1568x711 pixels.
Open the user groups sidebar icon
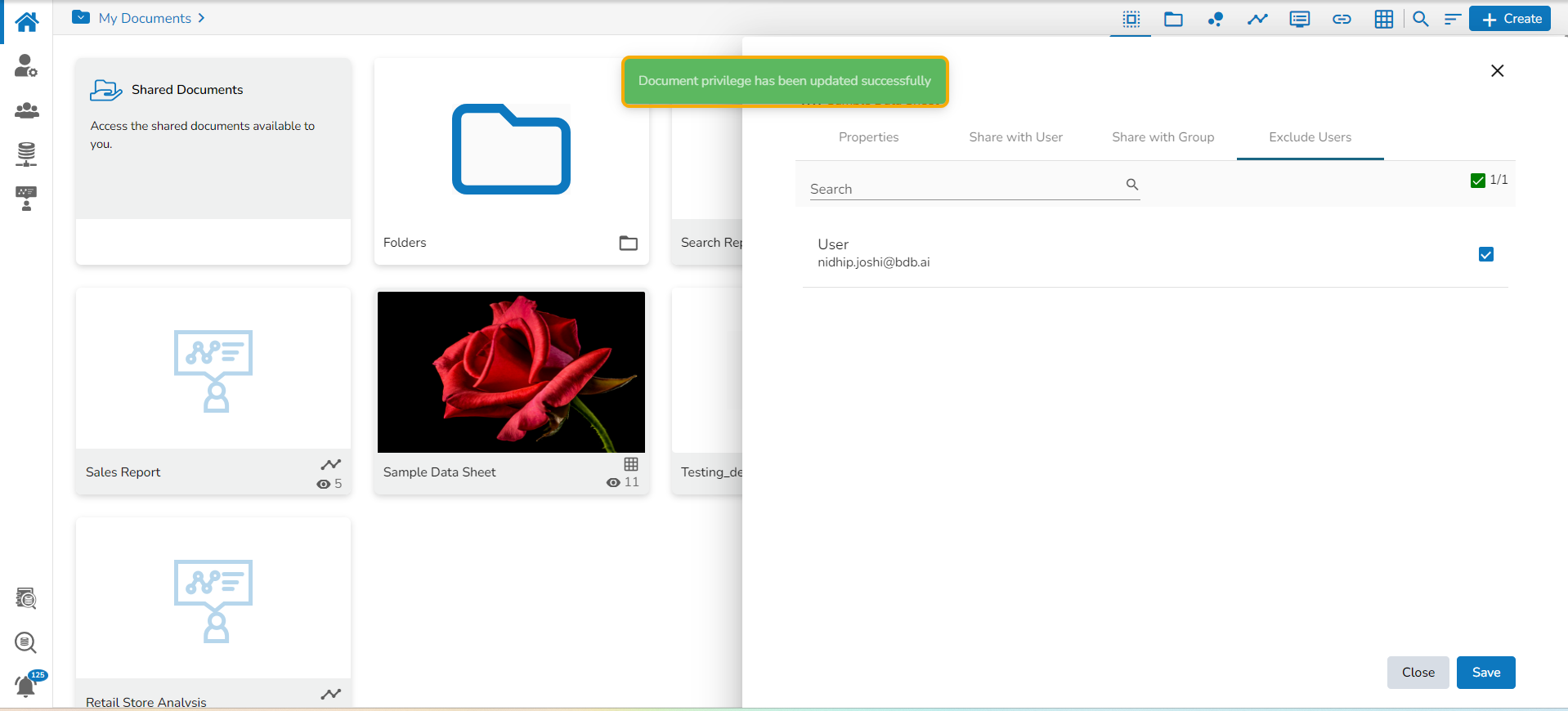coord(26,110)
